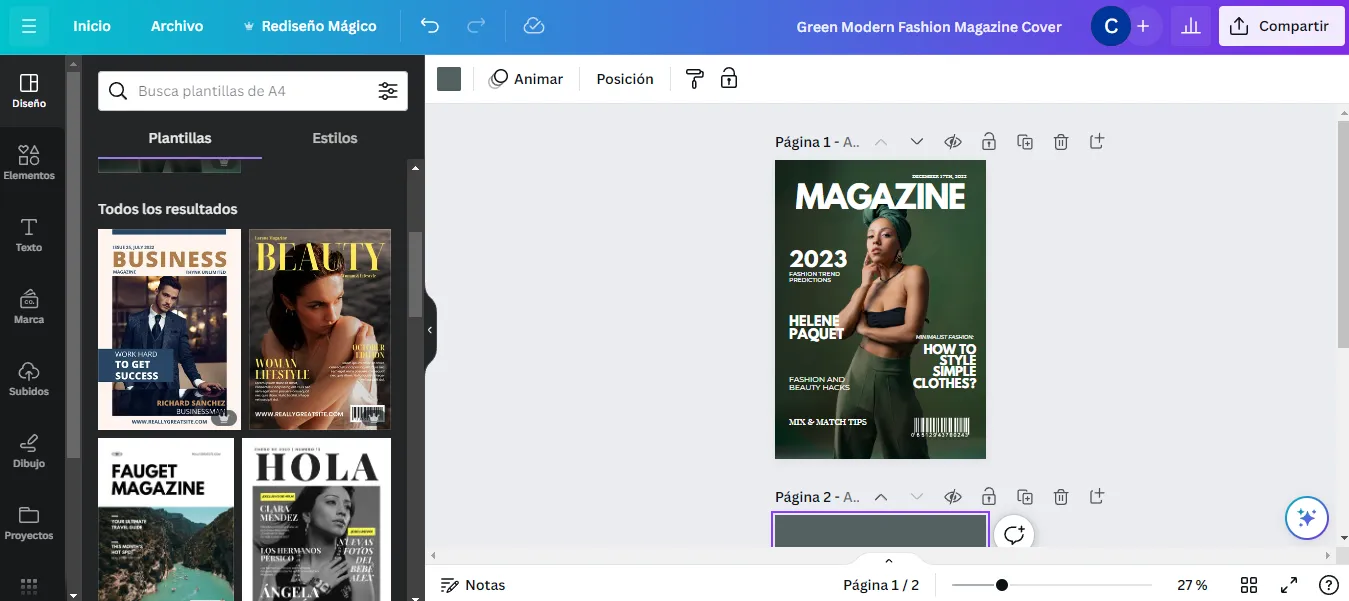Open the Dibujo tool
1349x601 pixels.
[x=29, y=450]
